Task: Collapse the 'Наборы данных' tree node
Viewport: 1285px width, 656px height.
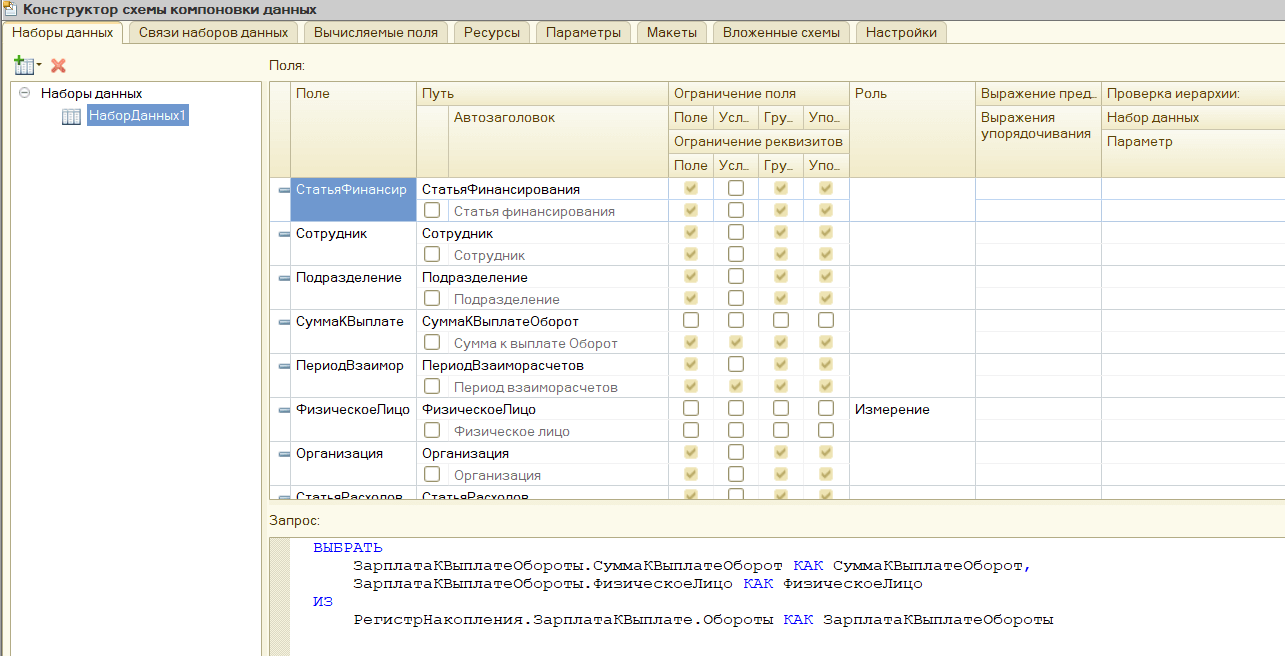Action: [23, 93]
